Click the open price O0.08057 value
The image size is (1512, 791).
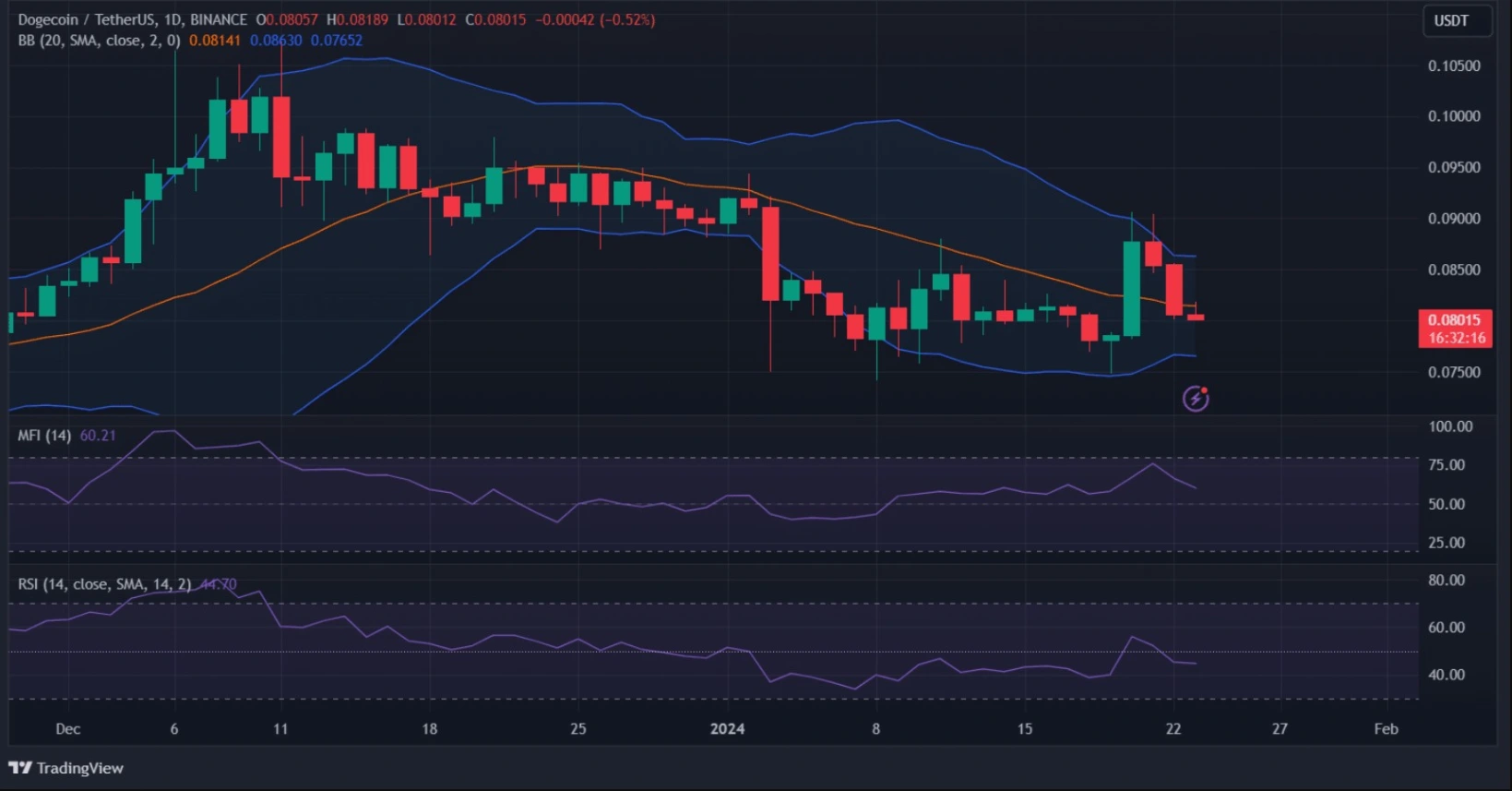point(287,19)
